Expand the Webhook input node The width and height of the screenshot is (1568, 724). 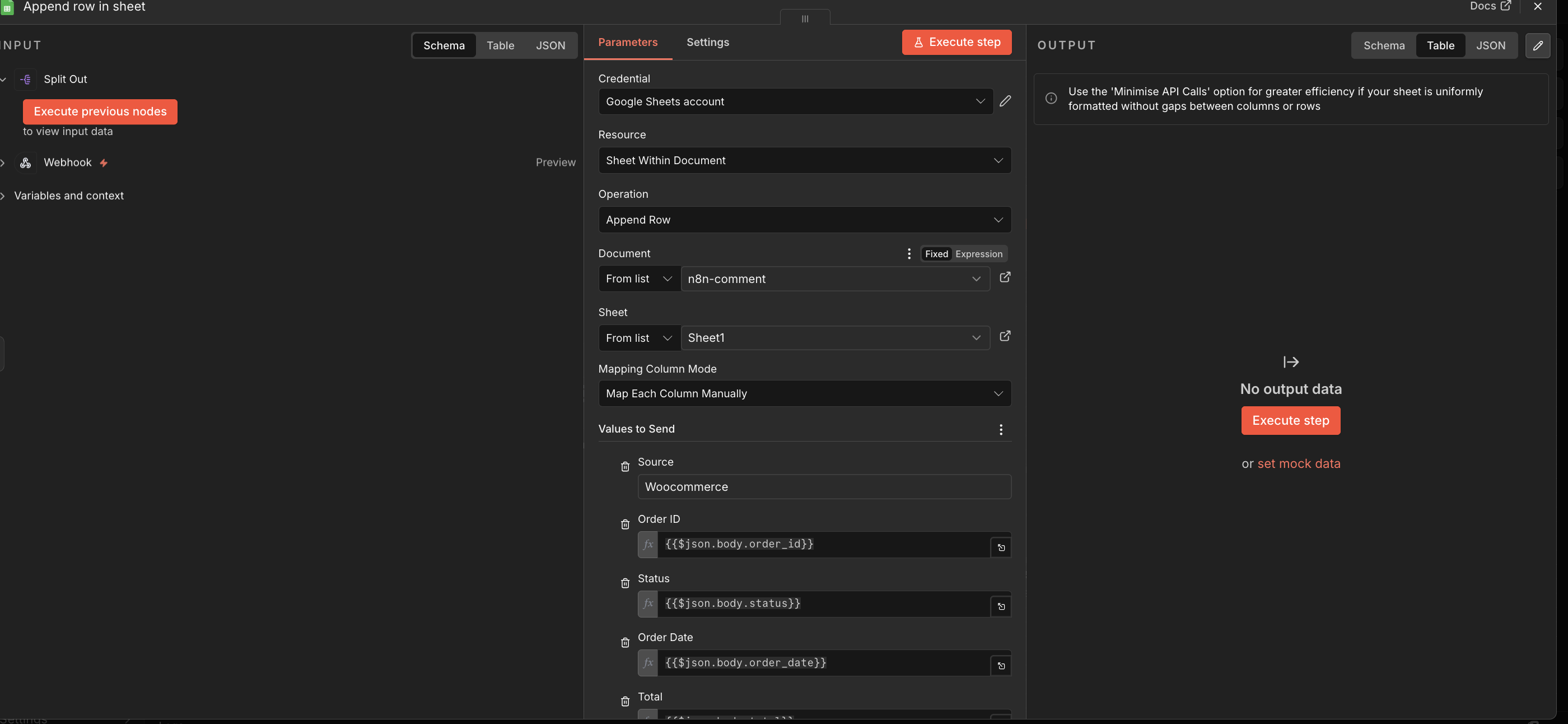tap(3, 163)
